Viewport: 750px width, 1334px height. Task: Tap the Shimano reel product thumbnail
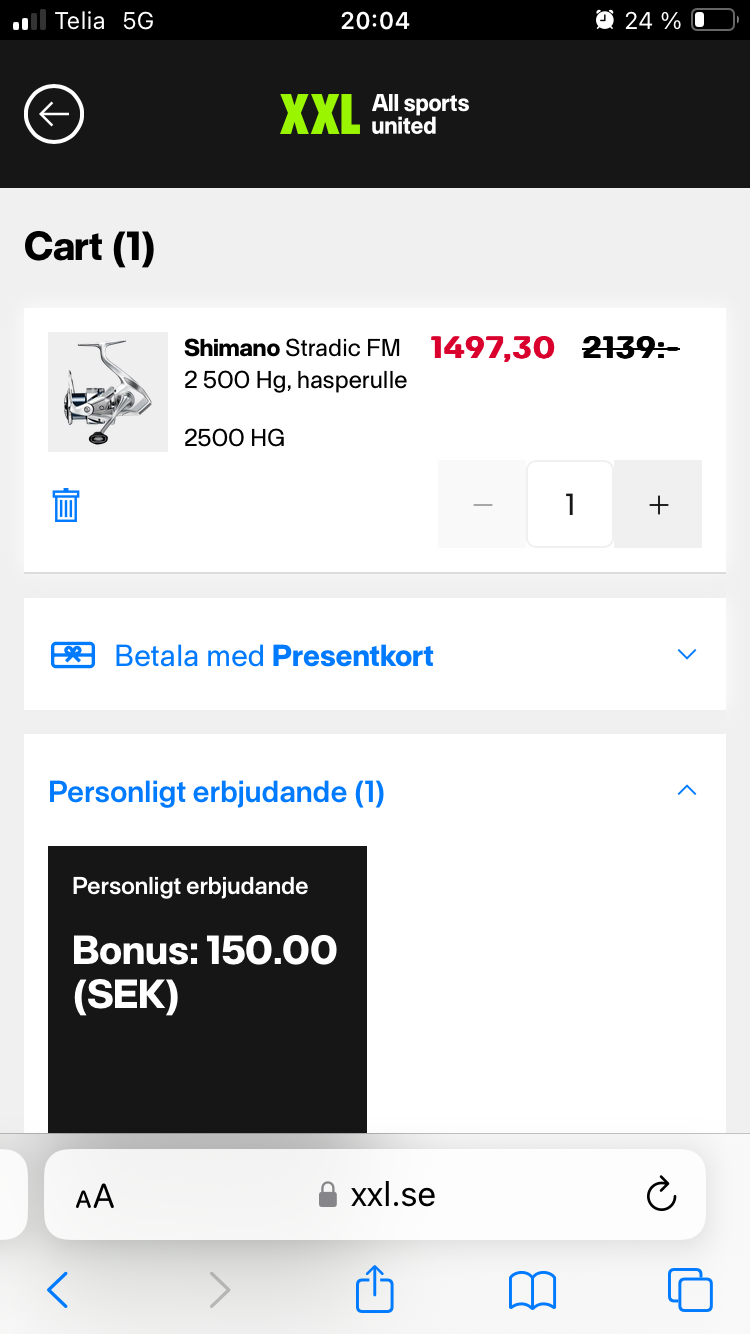[108, 392]
